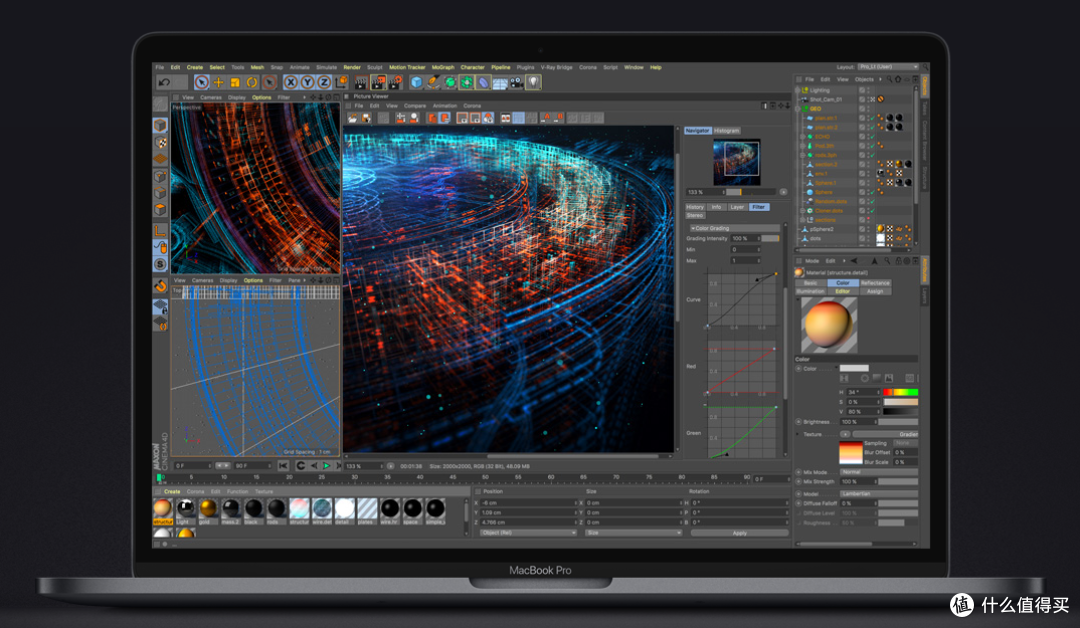The height and width of the screenshot is (628, 1080).
Task: Open Render Settings gear clapperboard
Action: (x=395, y=83)
